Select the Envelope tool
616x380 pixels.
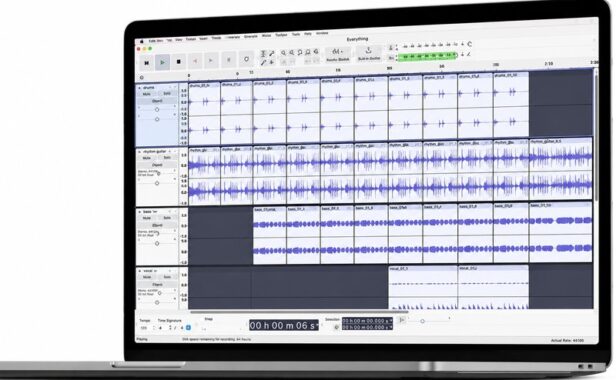tap(271, 53)
